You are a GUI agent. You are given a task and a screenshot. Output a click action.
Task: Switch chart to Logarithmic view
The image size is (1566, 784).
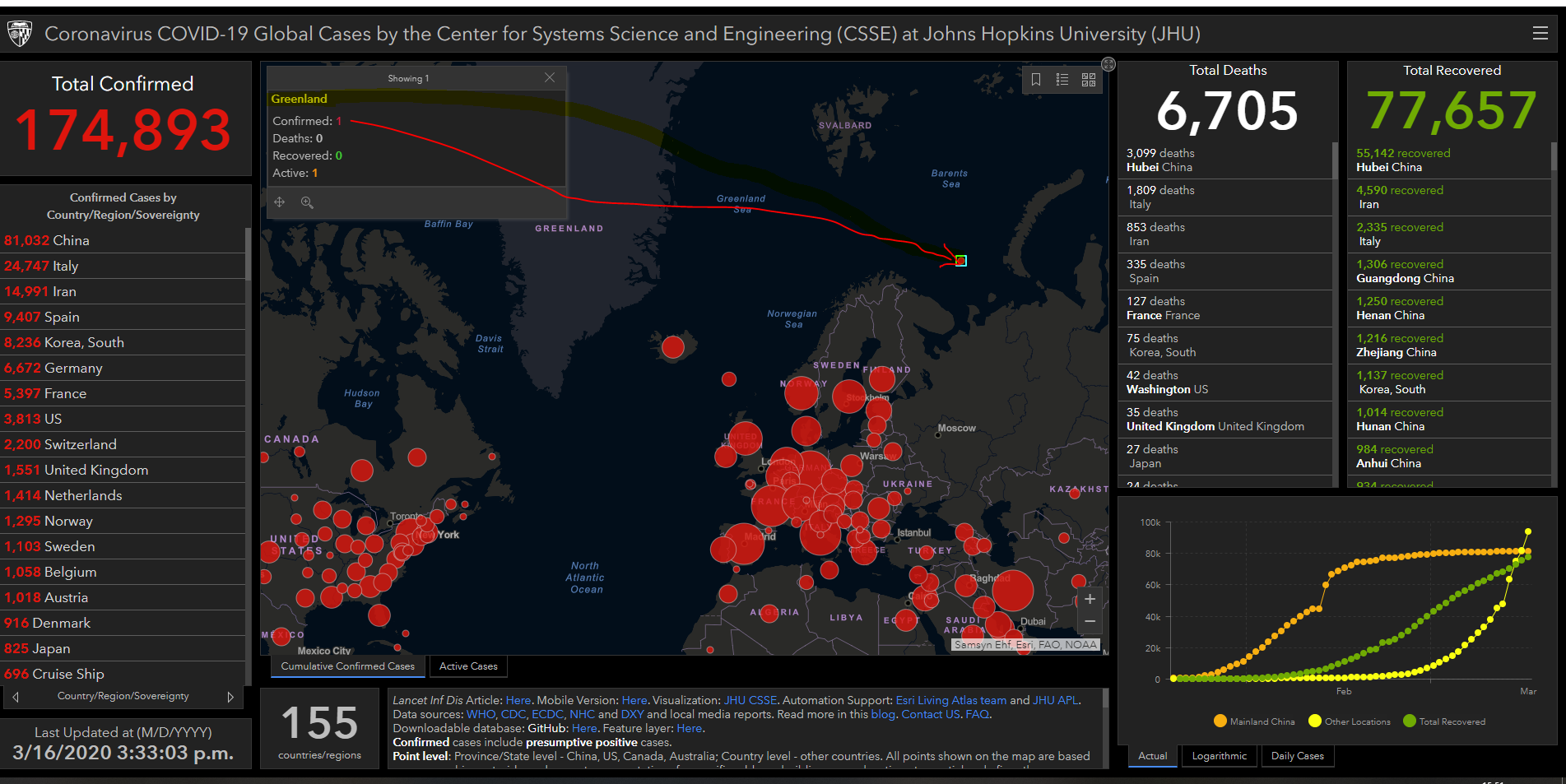1219,756
